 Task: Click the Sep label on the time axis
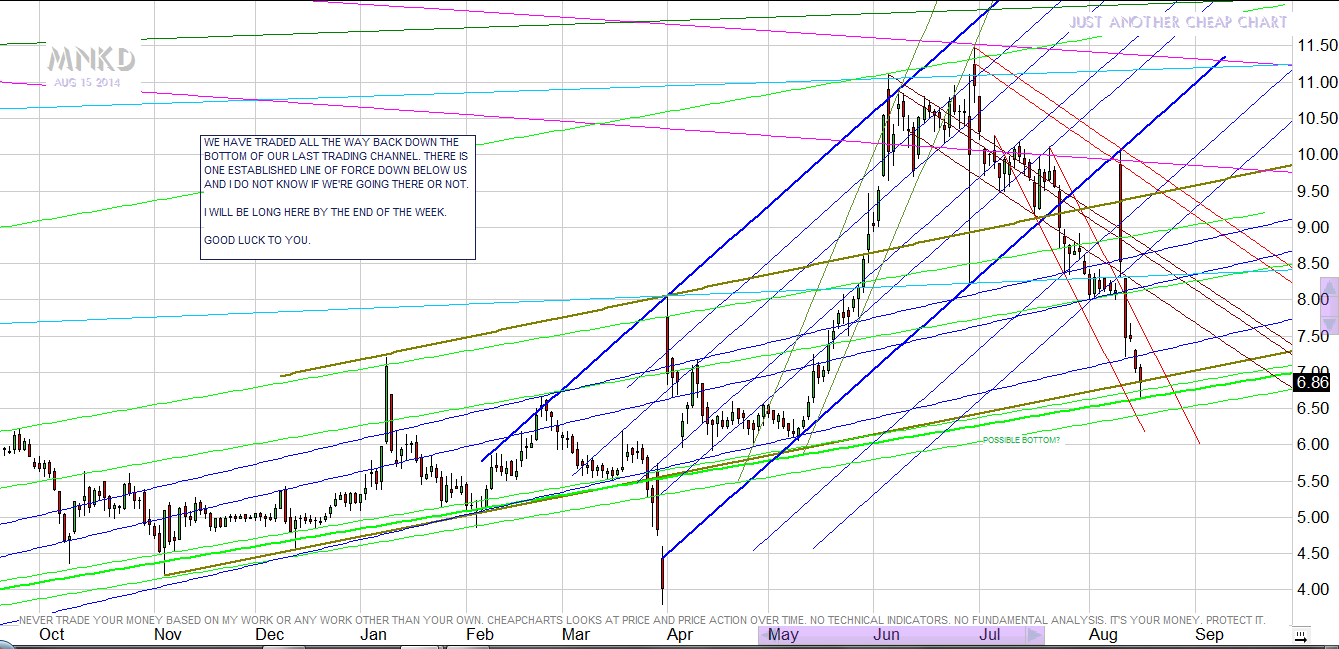[x=1209, y=635]
